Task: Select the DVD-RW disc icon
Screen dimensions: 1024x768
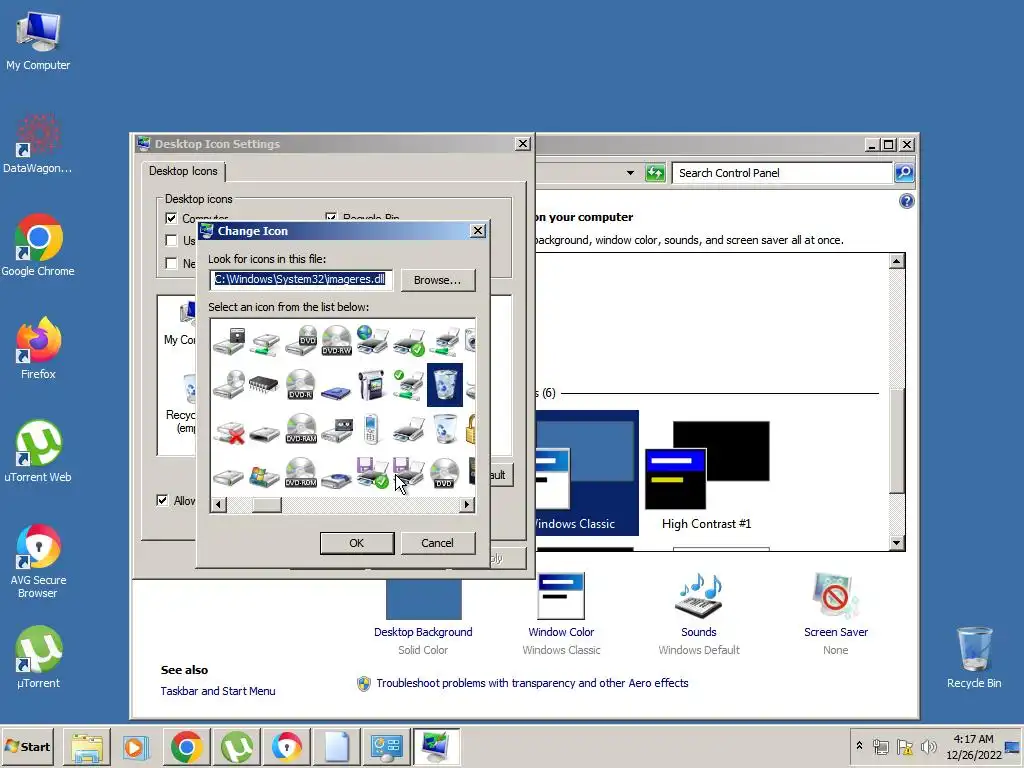Action: click(x=337, y=340)
